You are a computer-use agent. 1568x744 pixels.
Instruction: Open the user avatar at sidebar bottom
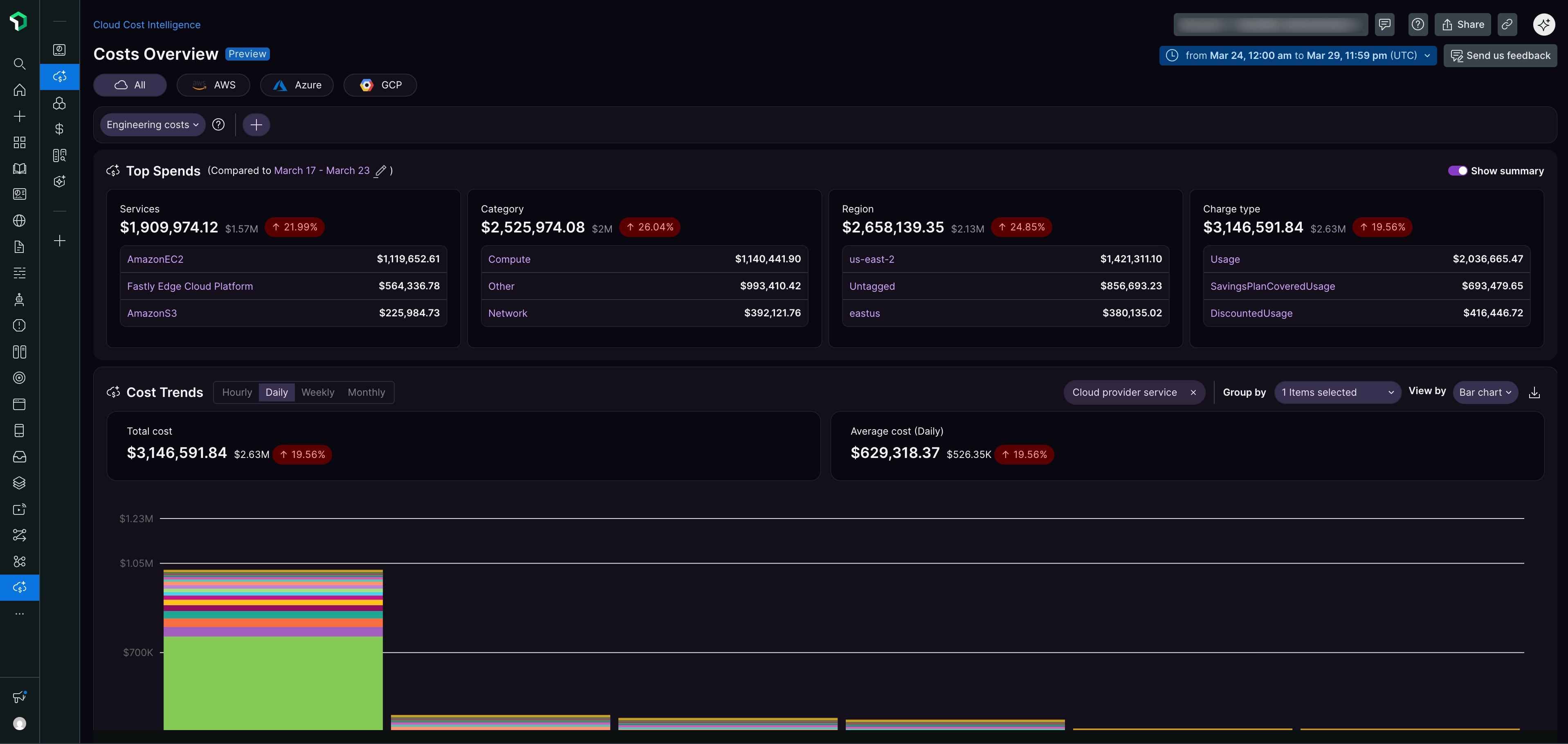[20, 723]
